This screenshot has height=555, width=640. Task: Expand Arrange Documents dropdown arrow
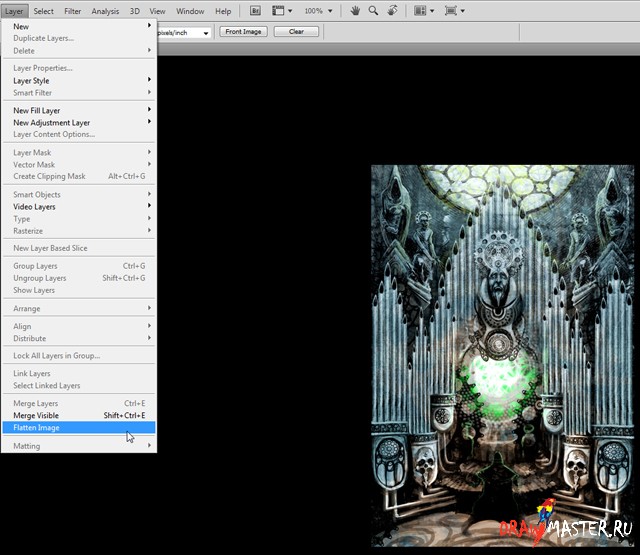pyautogui.click(x=432, y=11)
